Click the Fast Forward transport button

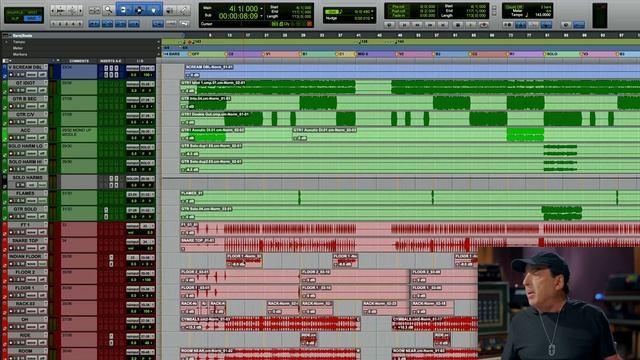431,25
